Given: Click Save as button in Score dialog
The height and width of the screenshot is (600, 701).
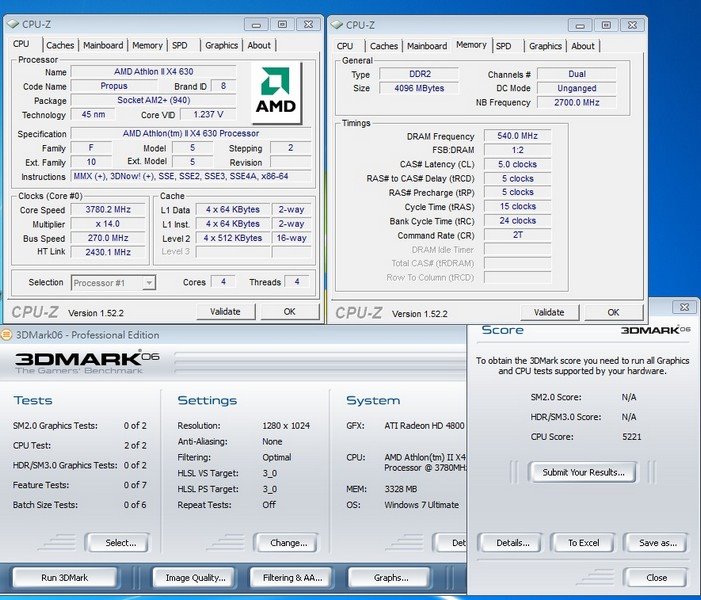Looking at the screenshot, I should point(658,543).
